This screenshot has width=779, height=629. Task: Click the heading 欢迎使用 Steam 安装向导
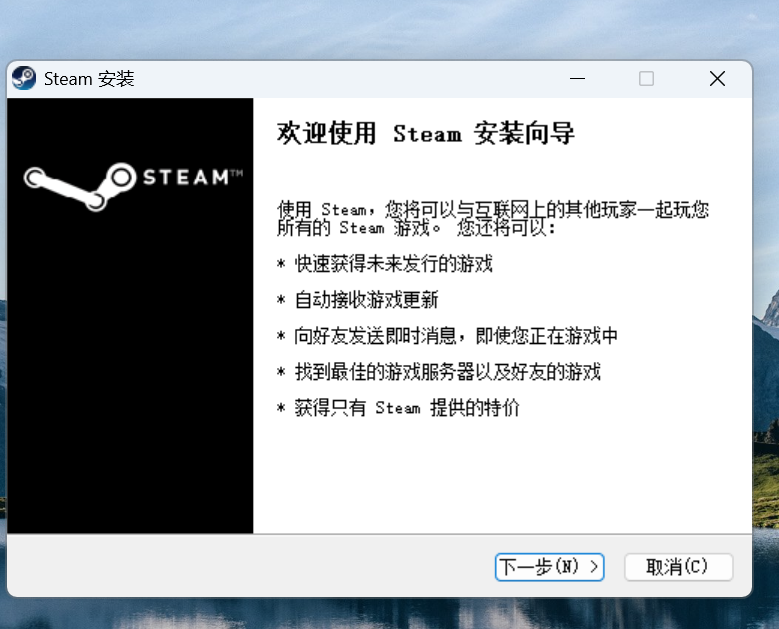(x=425, y=133)
